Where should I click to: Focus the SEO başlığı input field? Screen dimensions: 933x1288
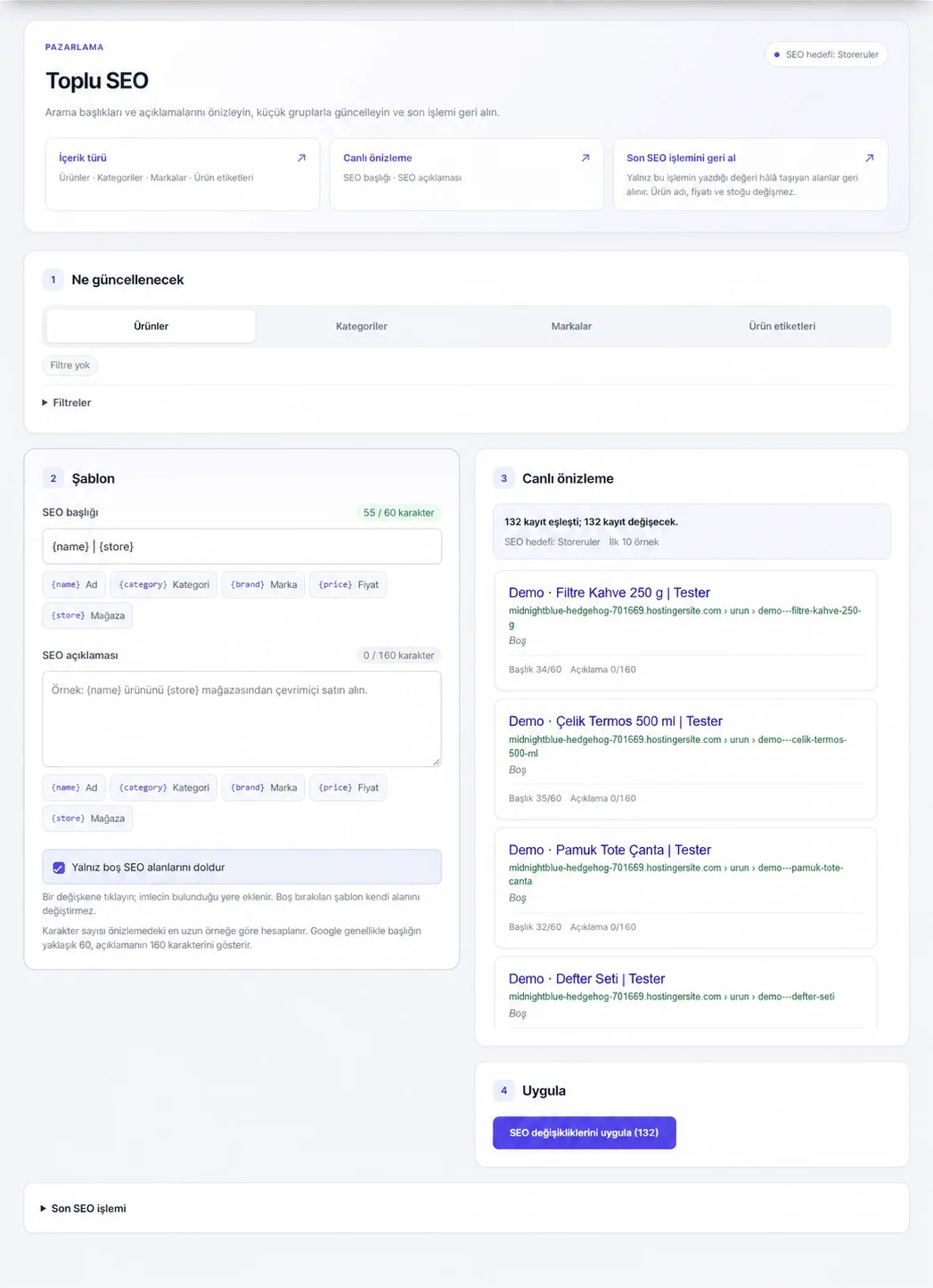241,547
